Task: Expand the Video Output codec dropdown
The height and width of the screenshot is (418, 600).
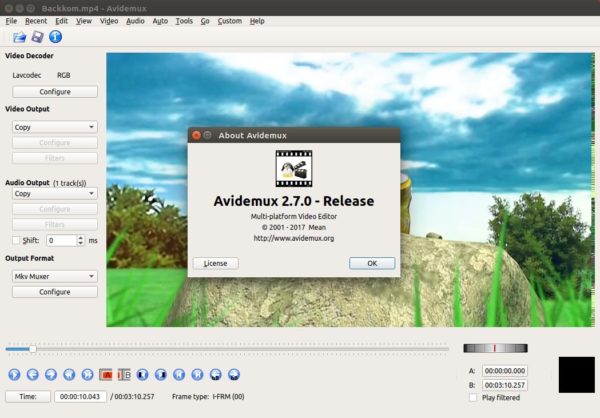Action: click(x=54, y=127)
